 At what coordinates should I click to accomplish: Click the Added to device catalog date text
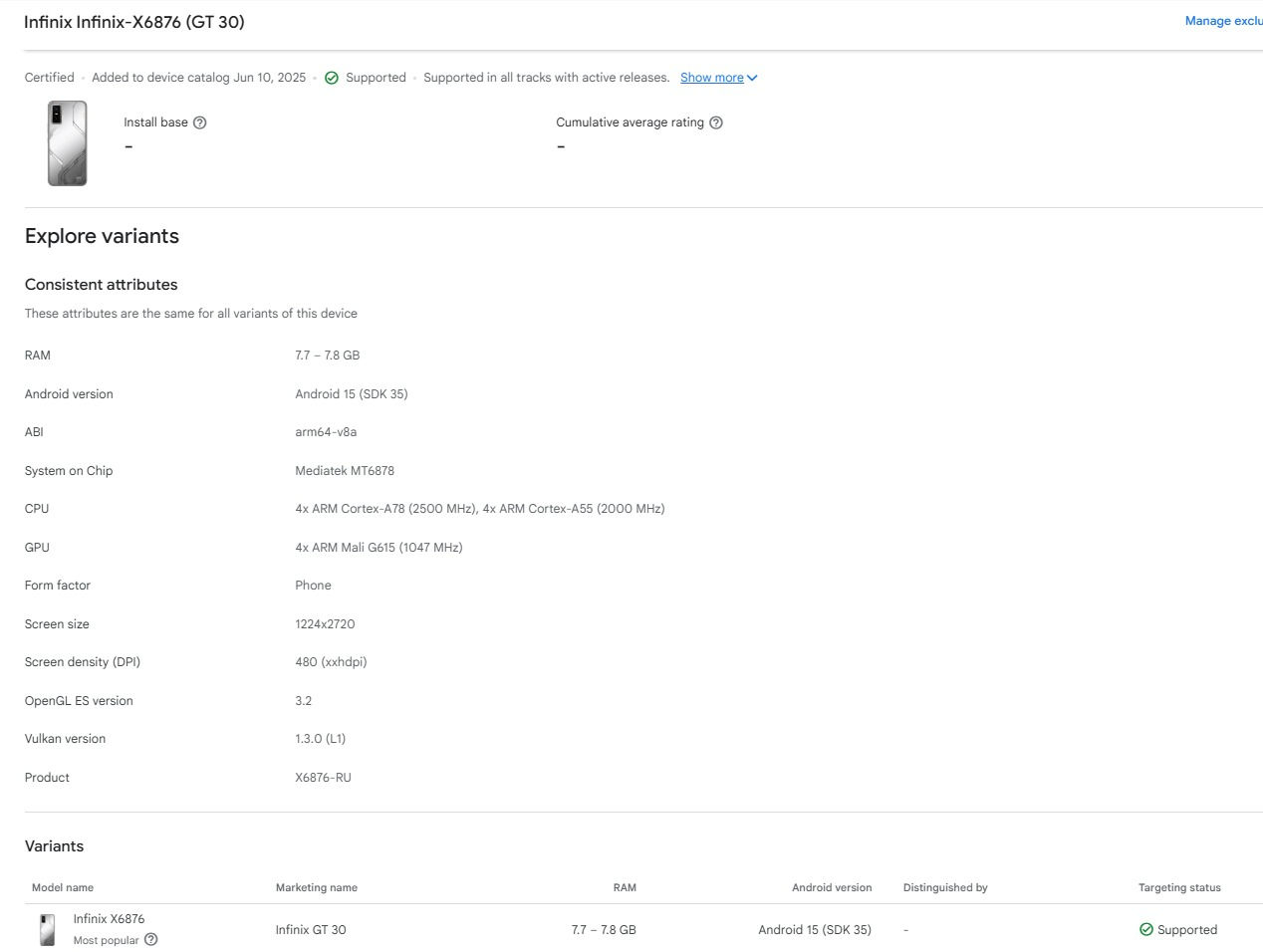[x=199, y=78]
